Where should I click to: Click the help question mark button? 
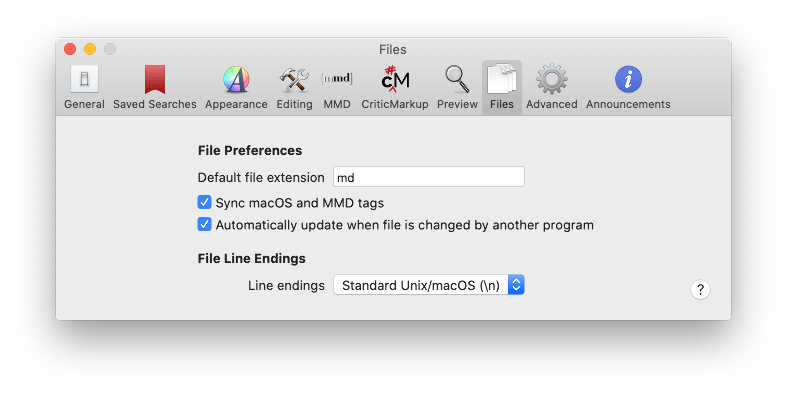tap(700, 290)
